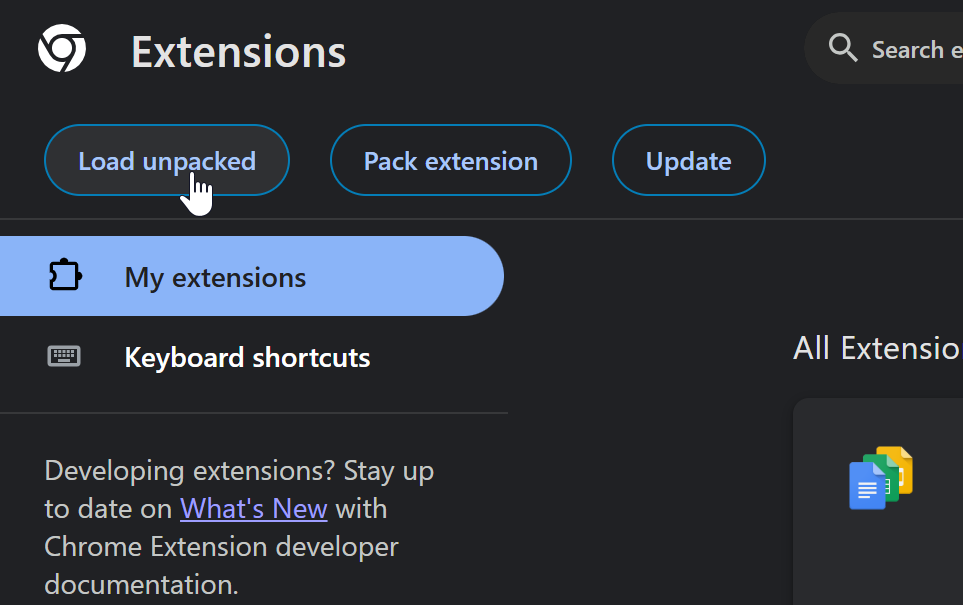
Task: Open the Keyboard shortcuts sidebar item
Action: click(247, 357)
